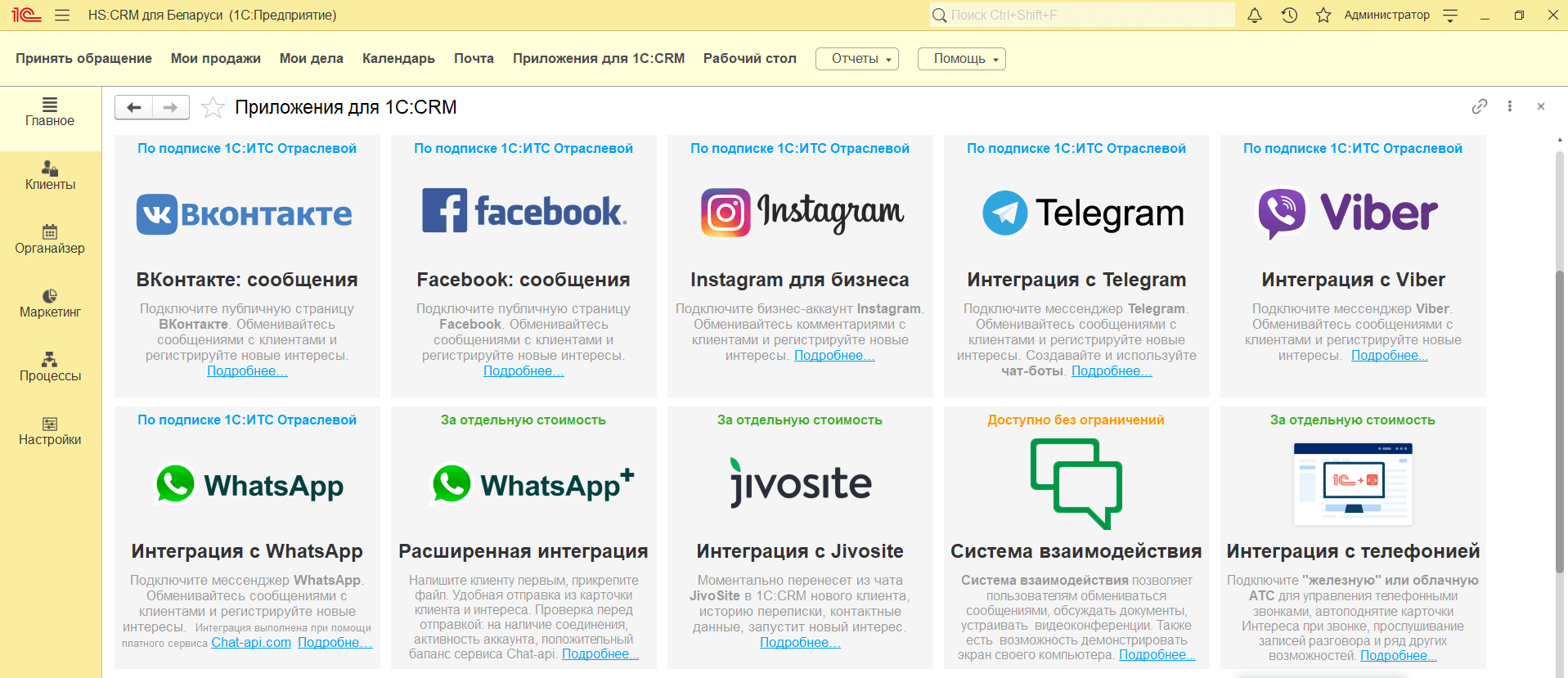Open Приложения для 1C:CRM menu item
The width and height of the screenshot is (1568, 678).
pyautogui.click(x=599, y=59)
